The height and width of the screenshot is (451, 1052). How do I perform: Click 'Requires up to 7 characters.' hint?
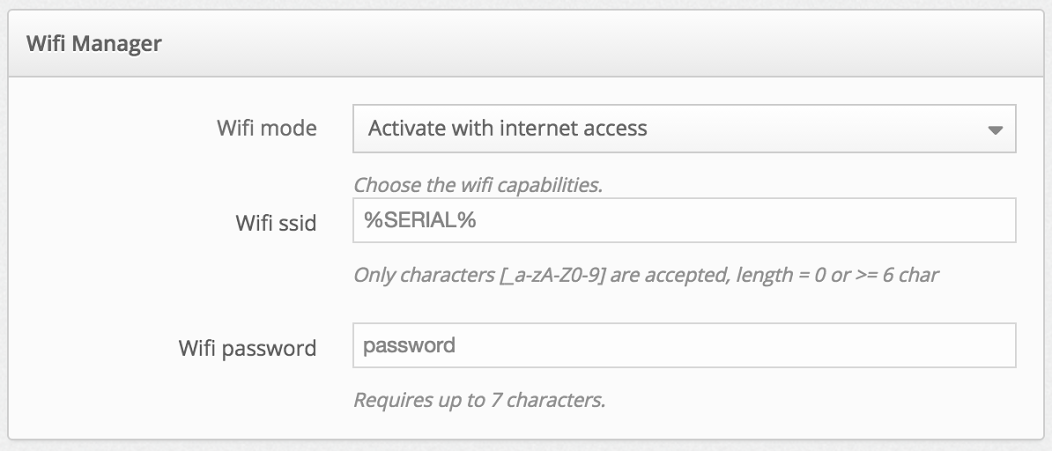[480, 400]
